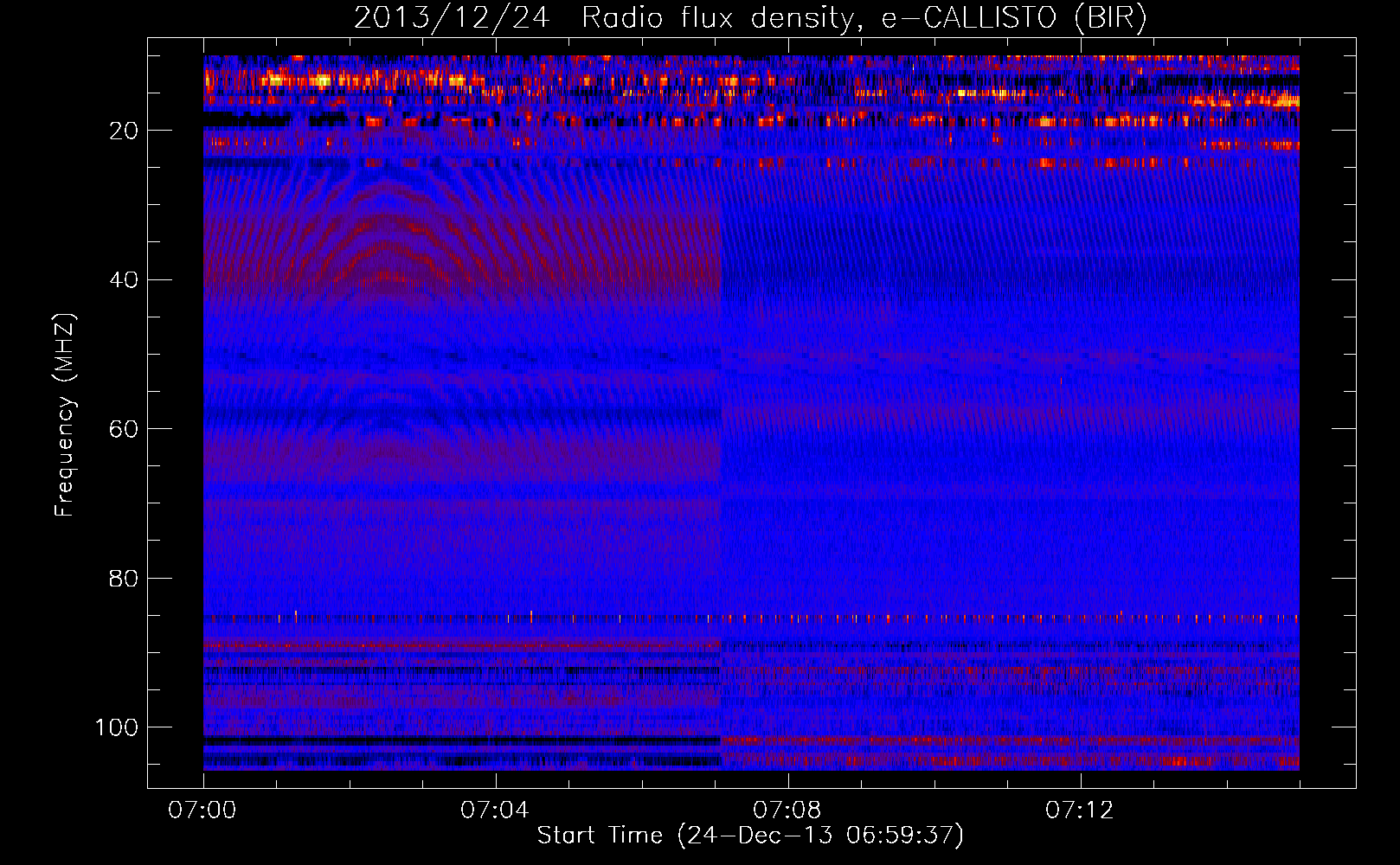The width and height of the screenshot is (1400, 865).
Task: Click the plot title '2013/12/24 Radio flux density'
Action: [750, 18]
